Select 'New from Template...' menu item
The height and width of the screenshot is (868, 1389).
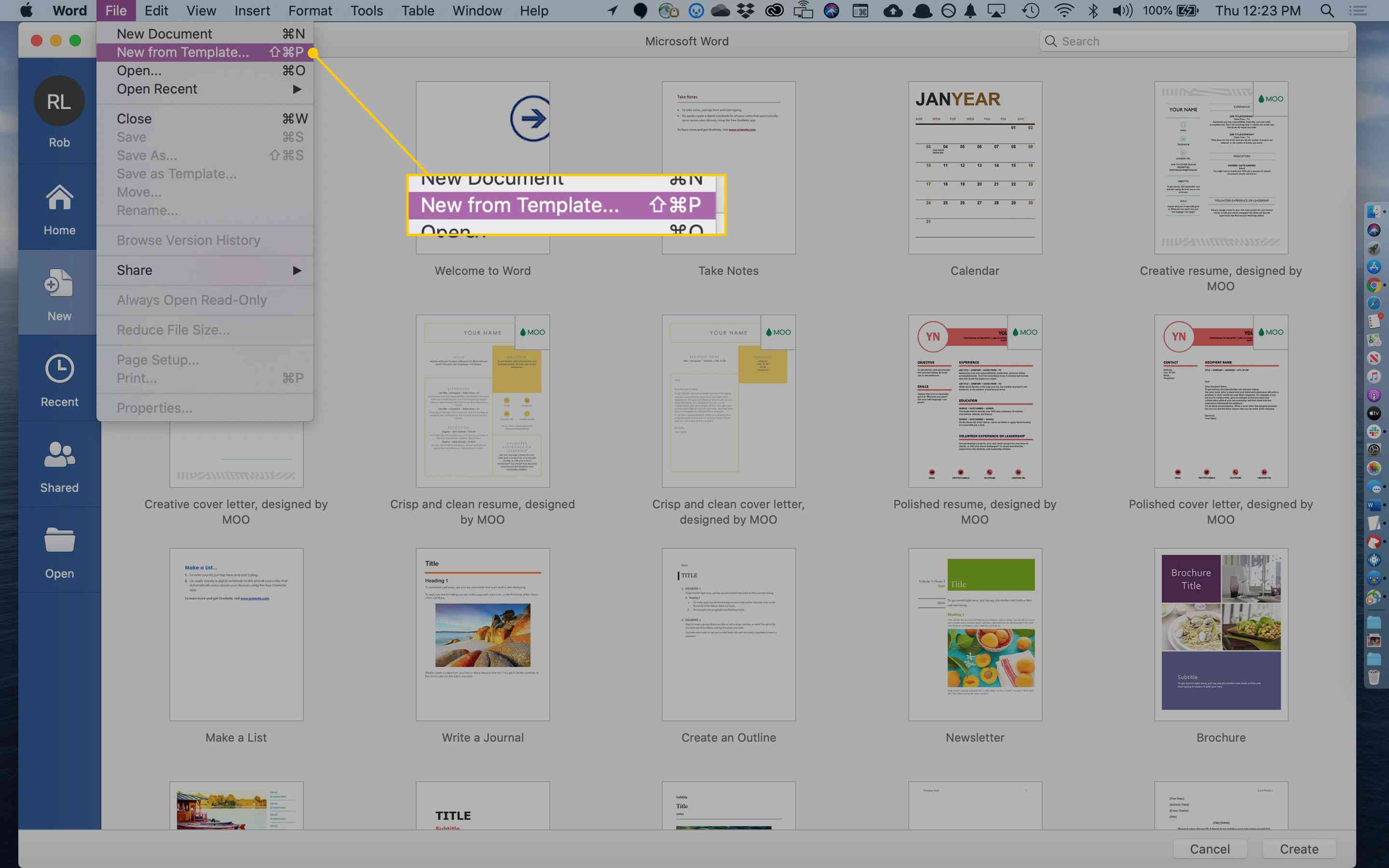(183, 51)
